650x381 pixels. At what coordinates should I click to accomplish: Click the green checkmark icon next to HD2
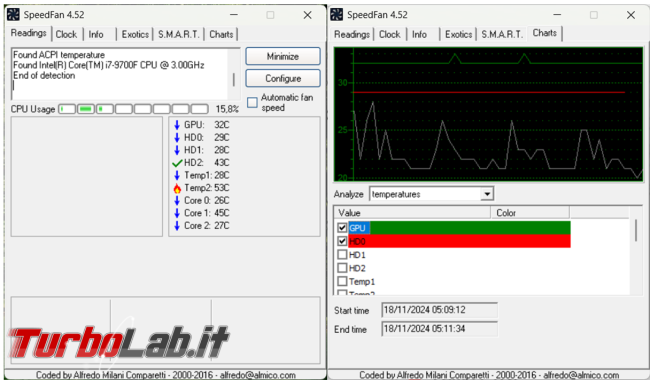pyautogui.click(x=177, y=163)
